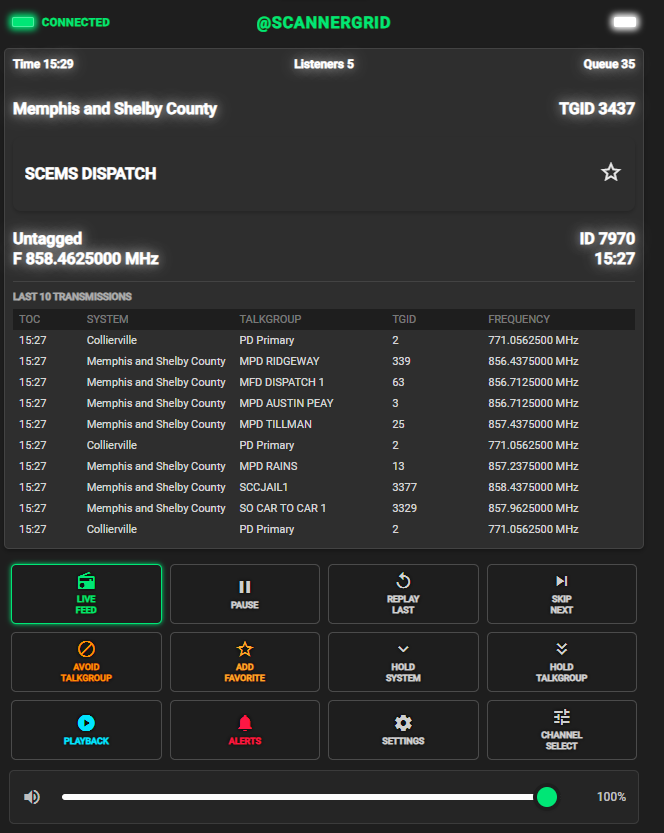Click the TALKGROUP column header
Image resolution: width=664 pixels, height=833 pixels.
[x=270, y=319]
